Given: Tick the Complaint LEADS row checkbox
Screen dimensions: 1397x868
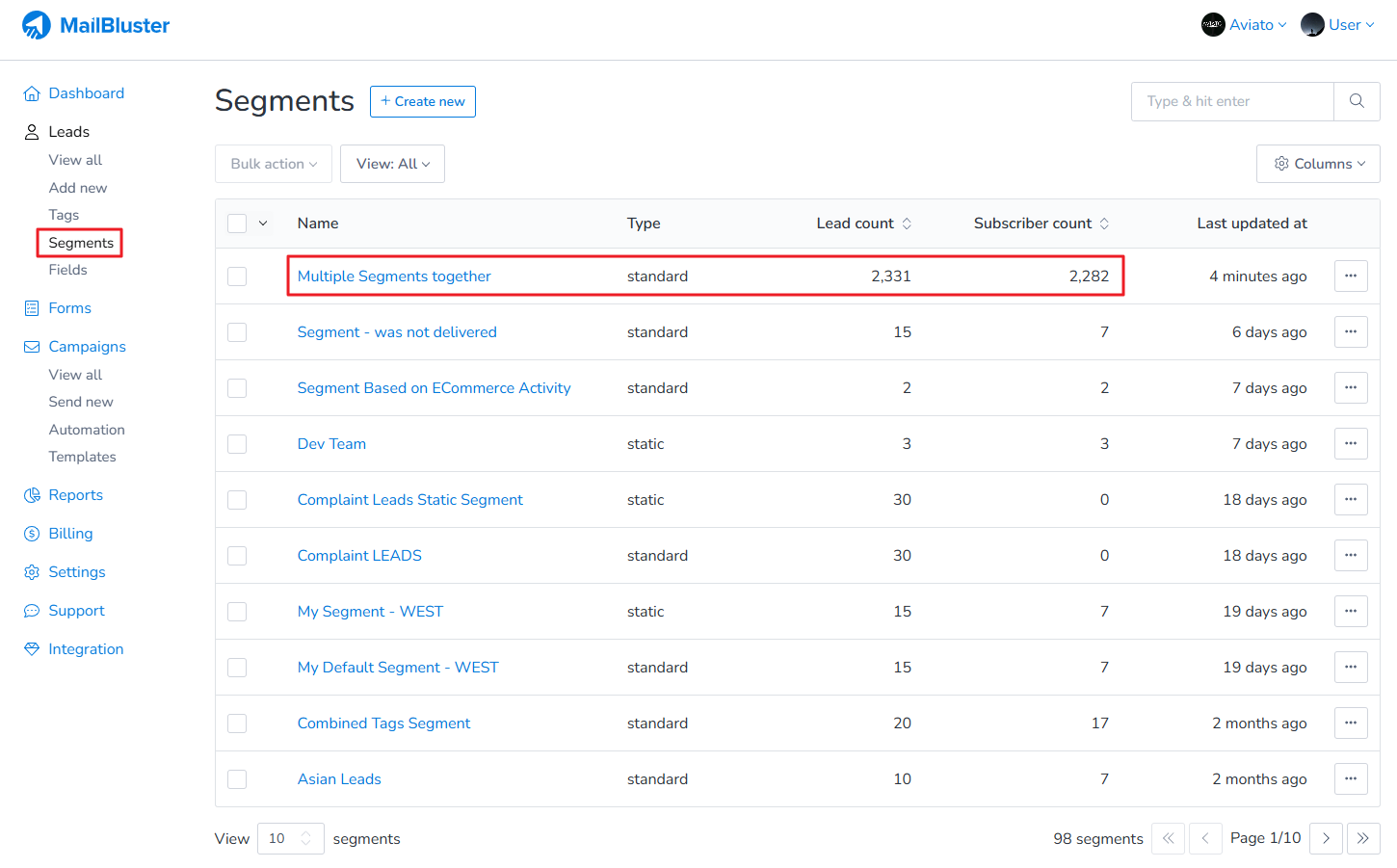Looking at the screenshot, I should click(237, 556).
